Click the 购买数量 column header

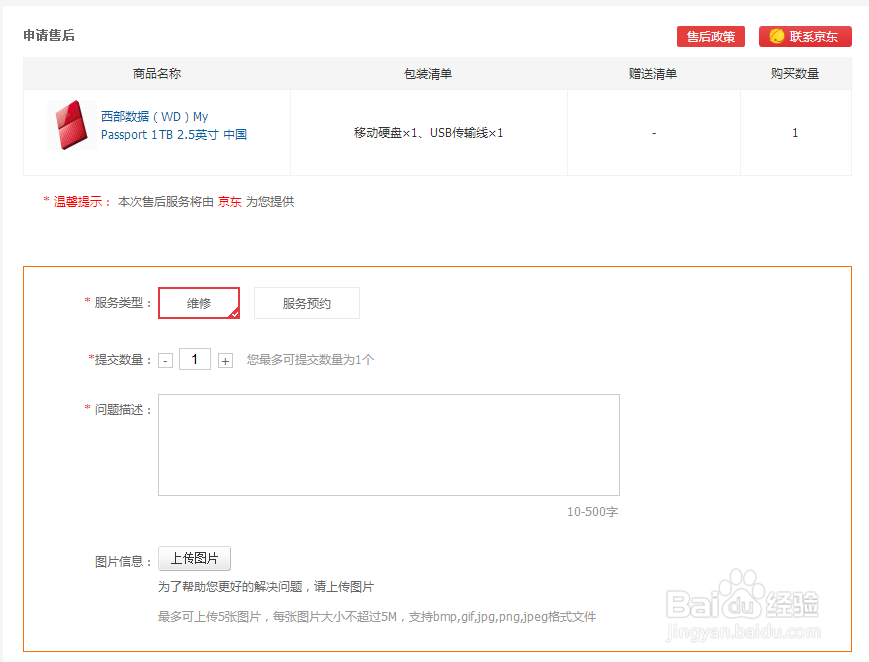coord(795,74)
